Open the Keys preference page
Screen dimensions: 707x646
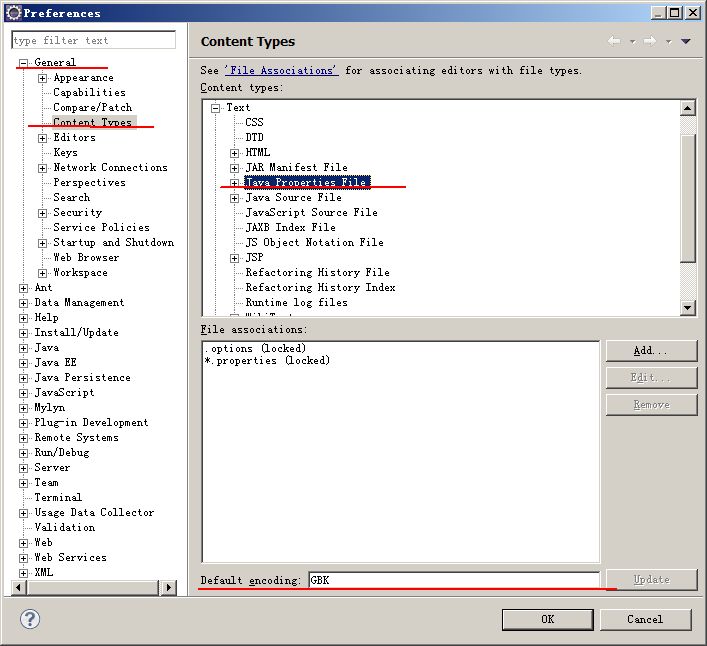(x=65, y=152)
